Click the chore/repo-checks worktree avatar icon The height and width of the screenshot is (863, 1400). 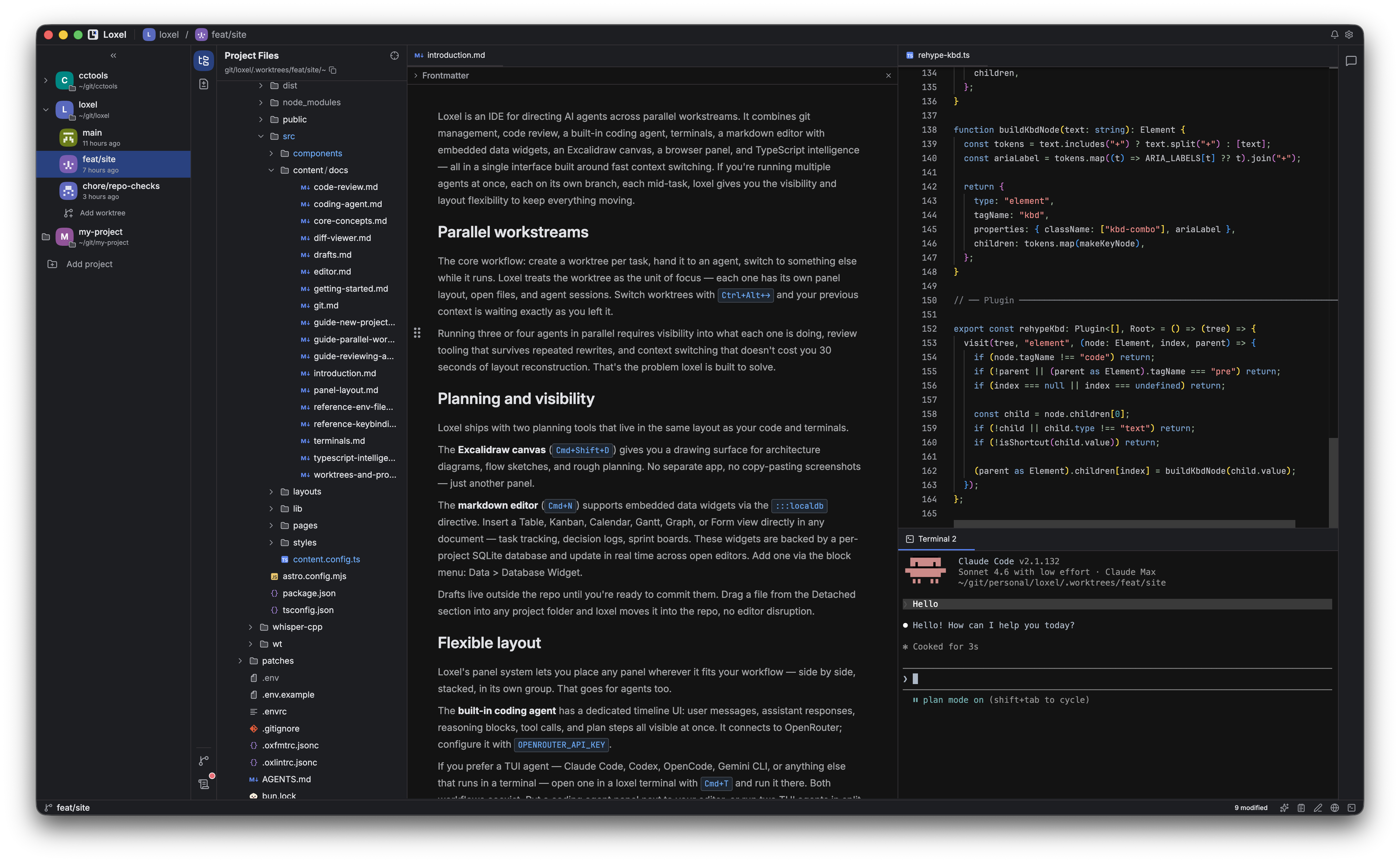(68, 191)
